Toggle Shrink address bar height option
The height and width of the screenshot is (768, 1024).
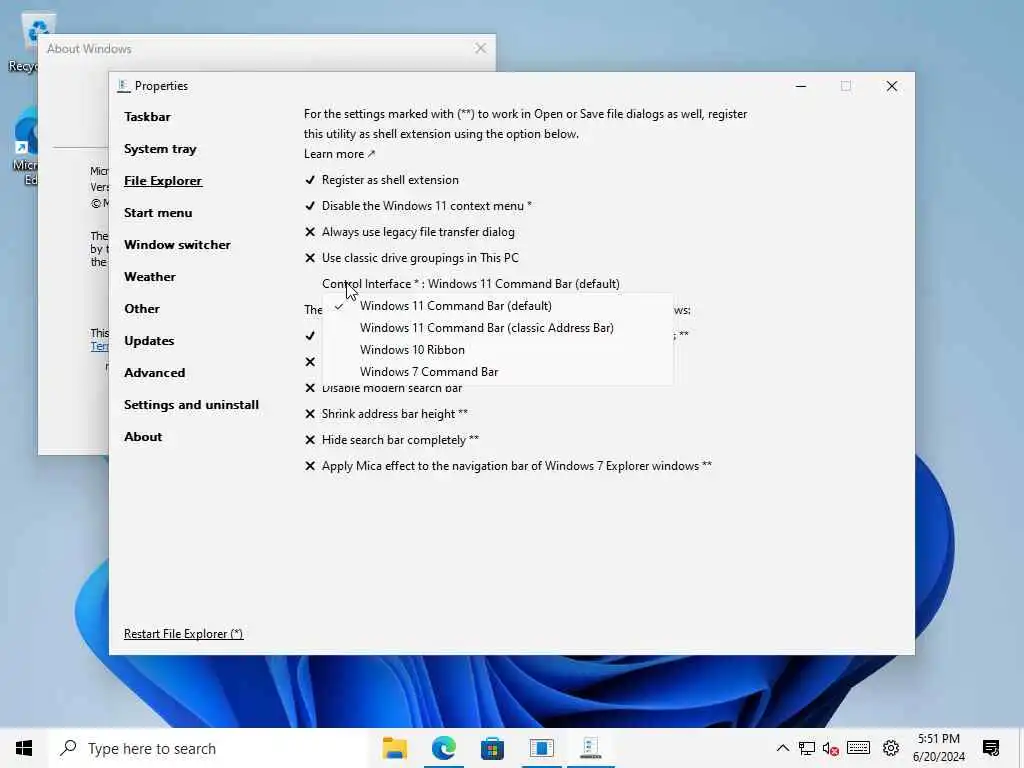(386, 414)
